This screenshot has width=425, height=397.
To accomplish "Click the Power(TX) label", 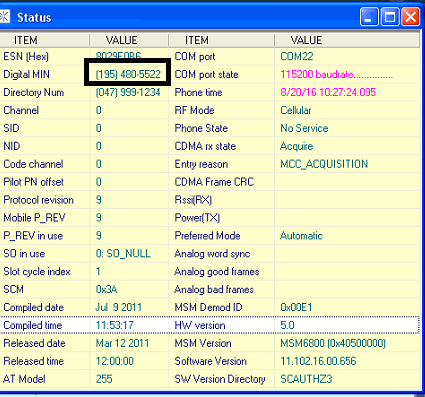I will point(197,218).
